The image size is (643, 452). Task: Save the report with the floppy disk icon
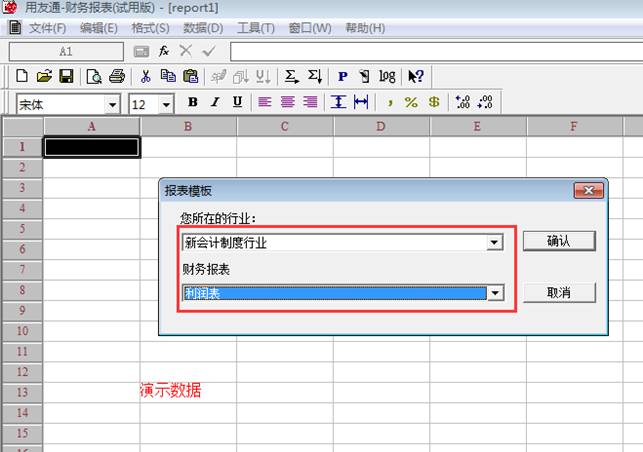point(66,76)
